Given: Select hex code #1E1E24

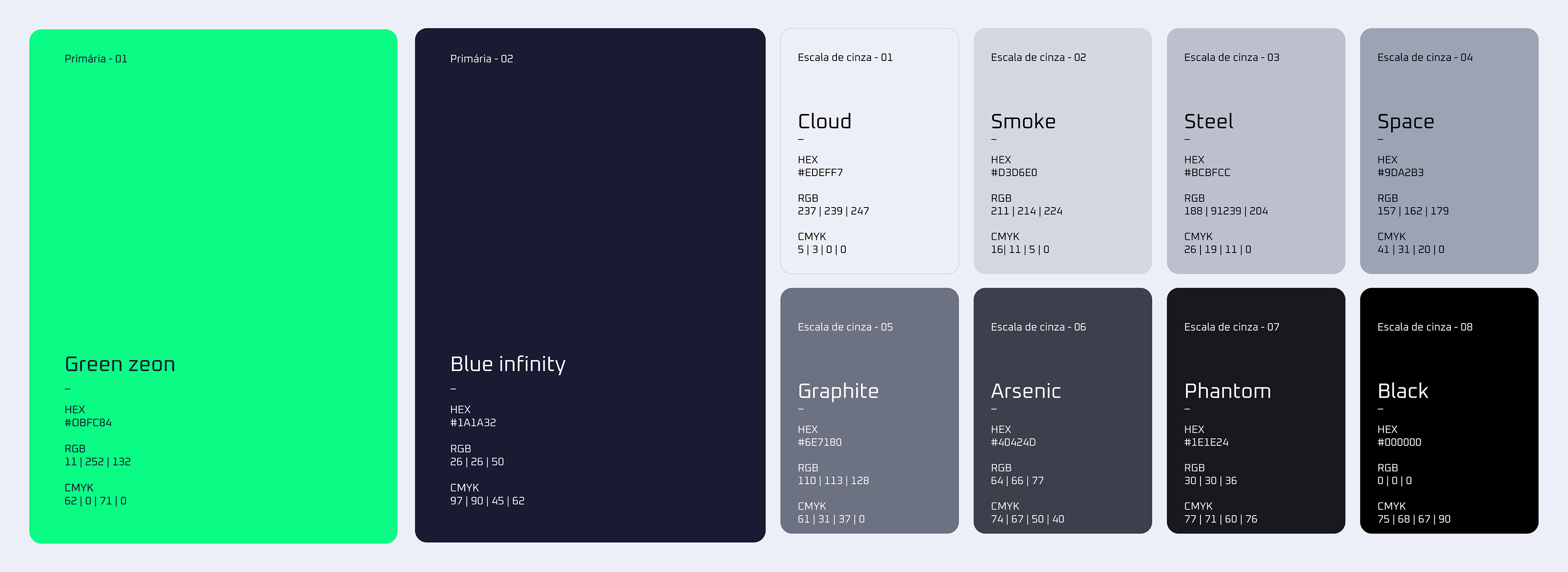Looking at the screenshot, I should tap(1207, 442).
